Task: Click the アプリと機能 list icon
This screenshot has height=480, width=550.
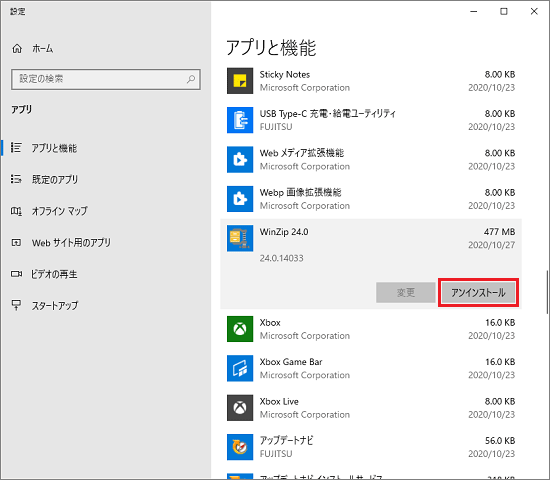Action: pos(16,148)
